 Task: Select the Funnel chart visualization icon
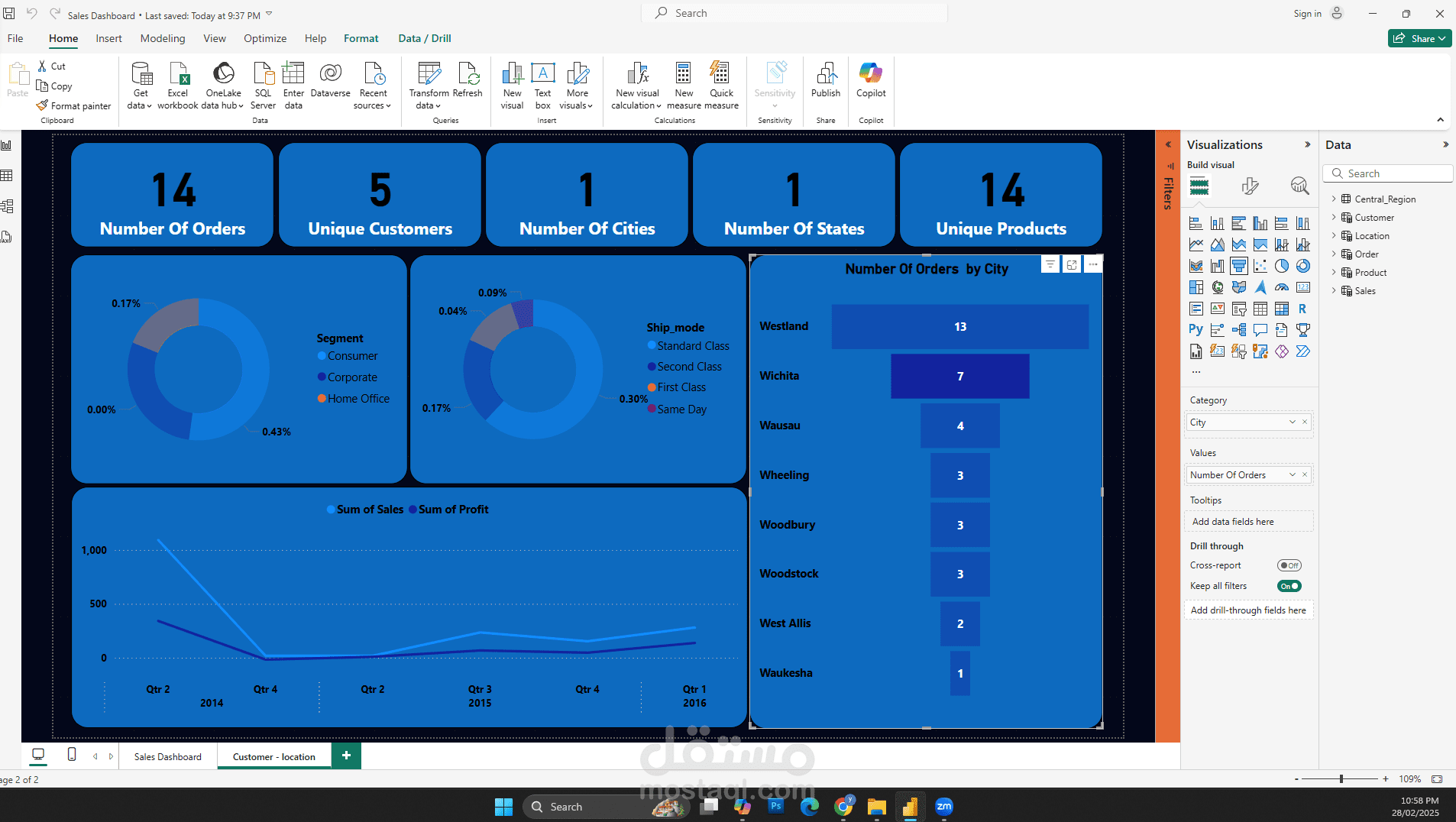[x=1239, y=266]
